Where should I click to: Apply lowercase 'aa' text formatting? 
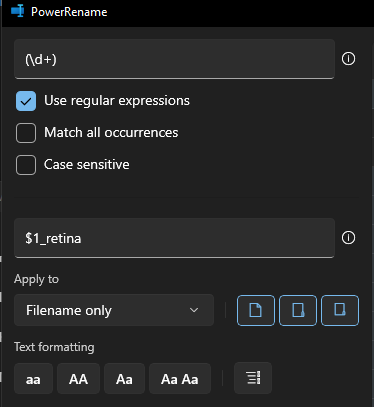tap(33, 379)
